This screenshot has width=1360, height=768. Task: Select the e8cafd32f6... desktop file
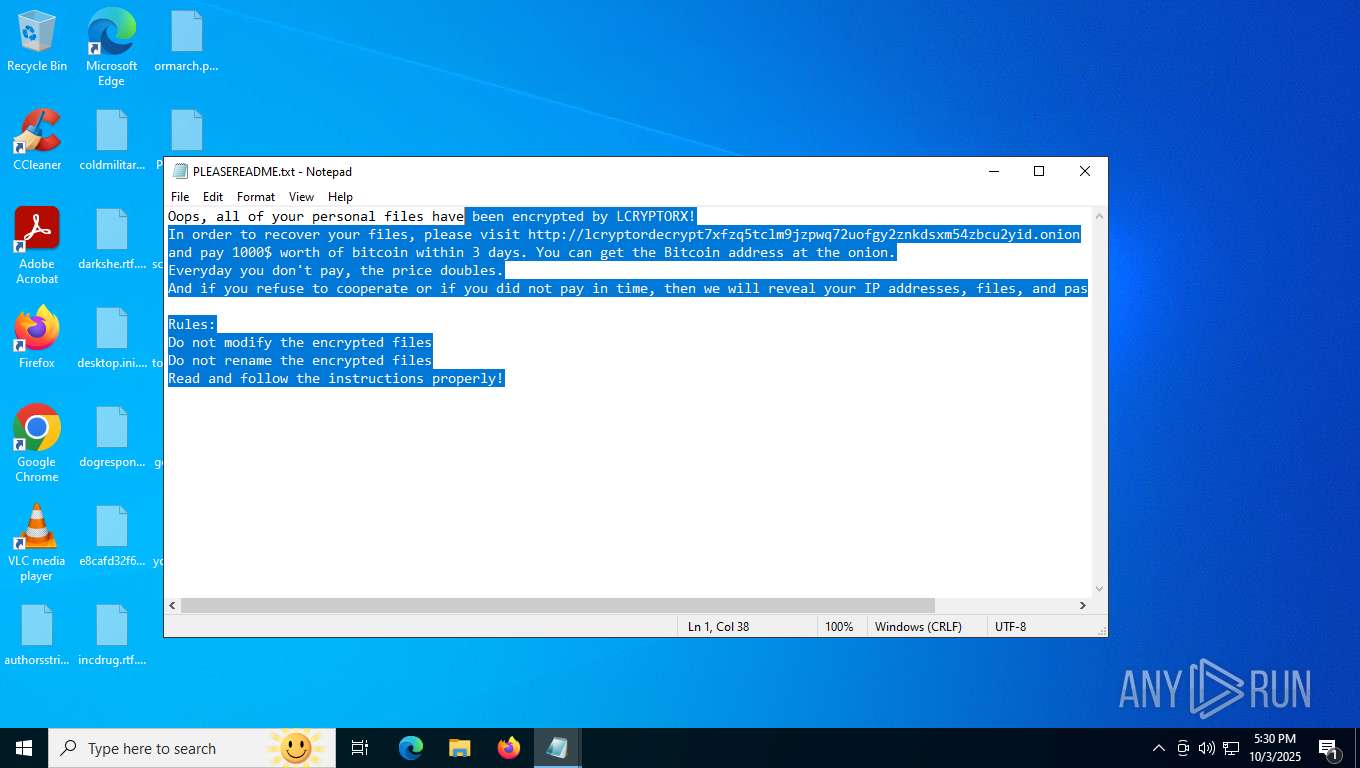point(112,537)
